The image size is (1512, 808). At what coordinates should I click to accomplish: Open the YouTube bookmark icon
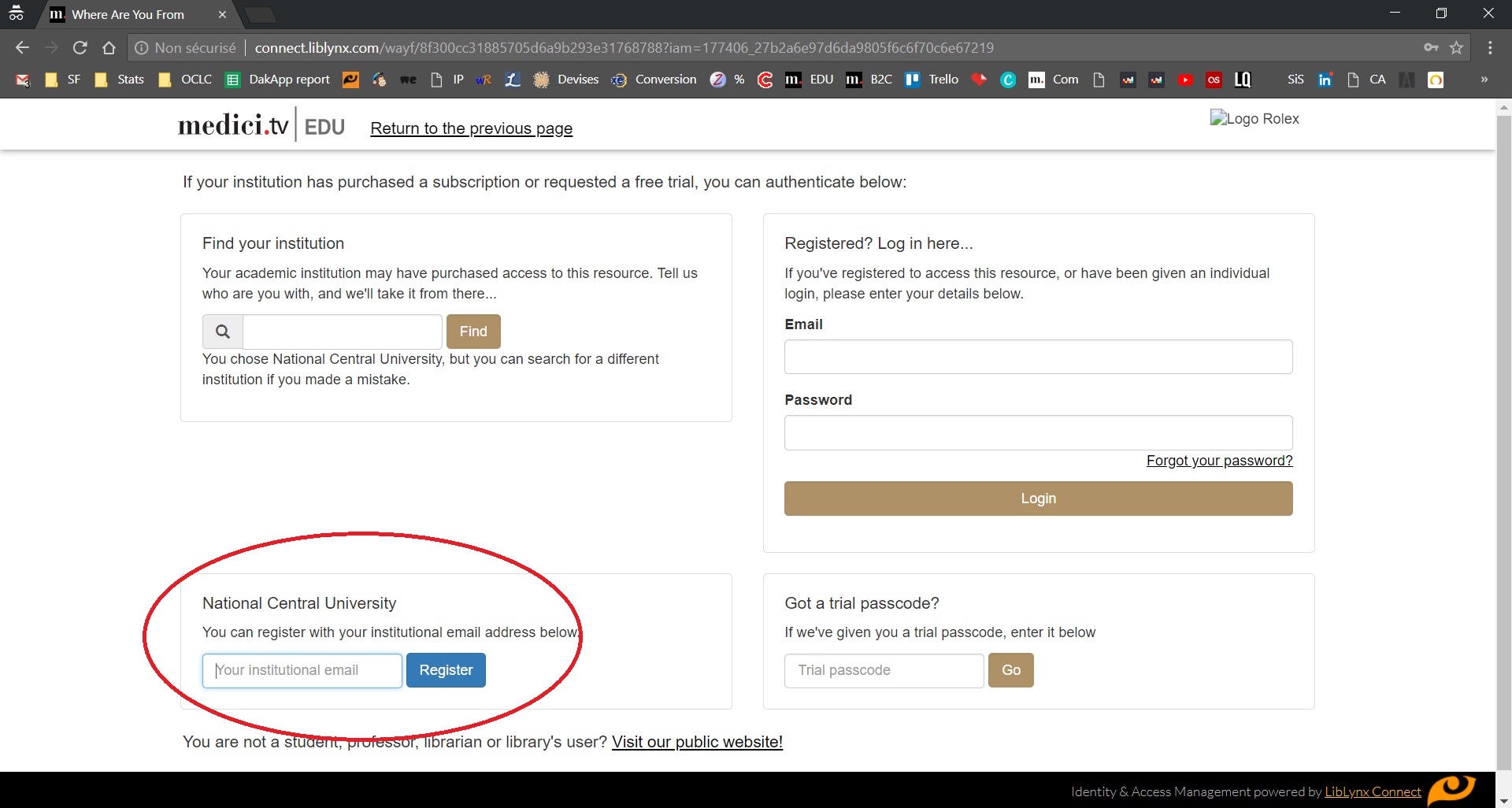coord(1185,80)
